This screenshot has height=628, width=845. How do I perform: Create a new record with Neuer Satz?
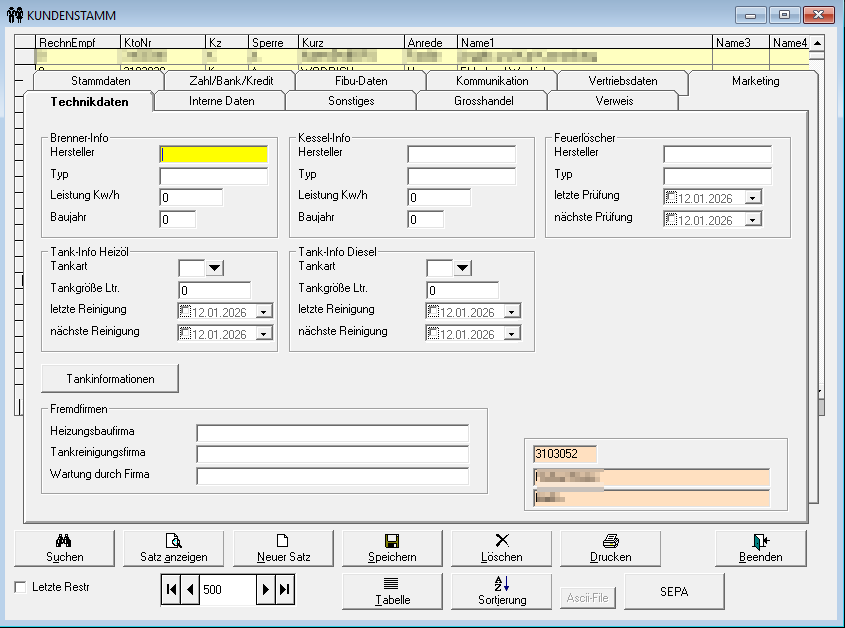(x=283, y=548)
